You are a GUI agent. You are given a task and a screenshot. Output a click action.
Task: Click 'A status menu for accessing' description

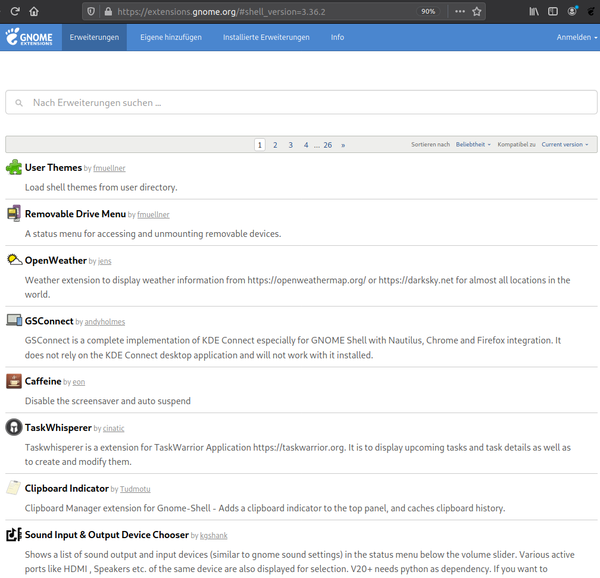153,233
